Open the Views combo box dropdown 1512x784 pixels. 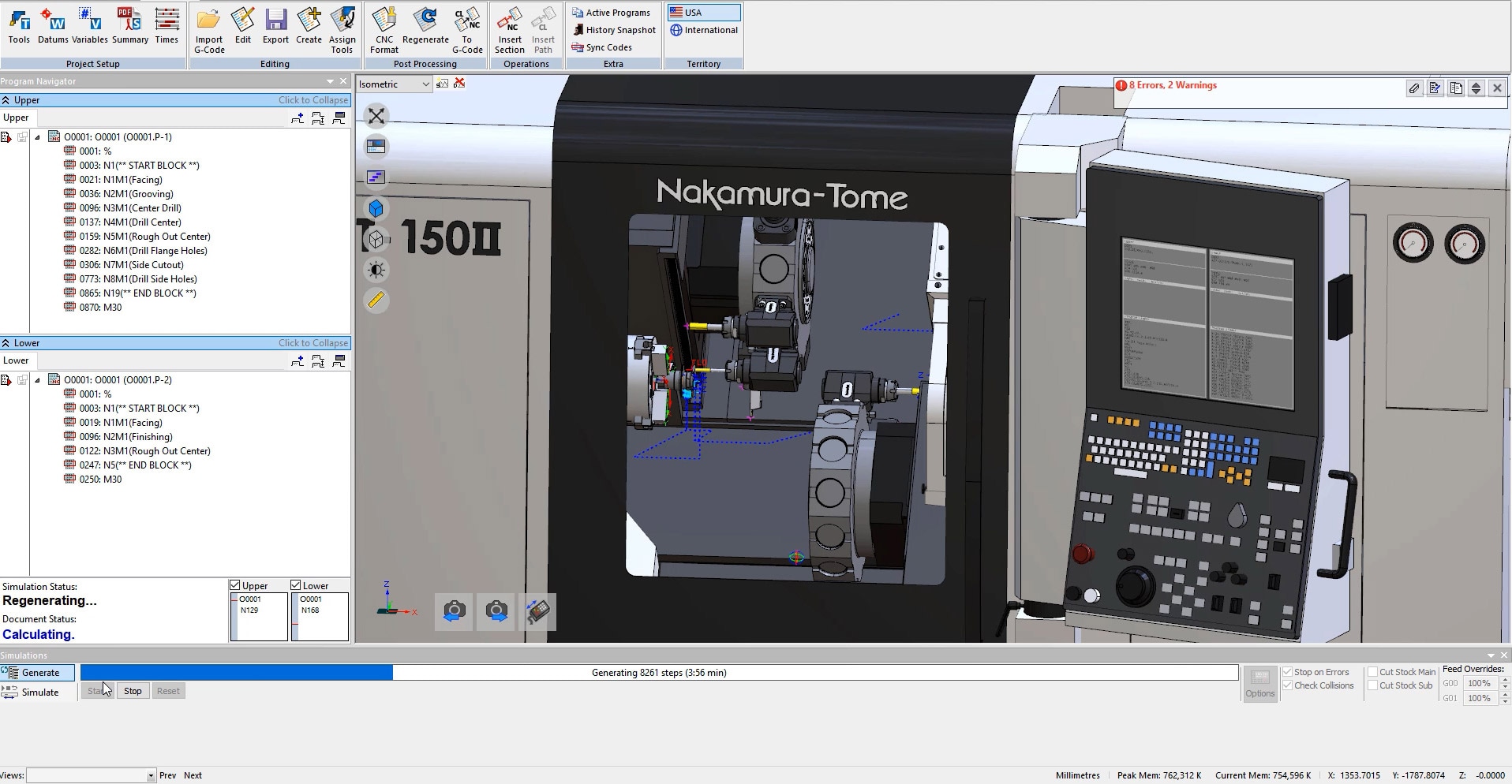click(151, 776)
